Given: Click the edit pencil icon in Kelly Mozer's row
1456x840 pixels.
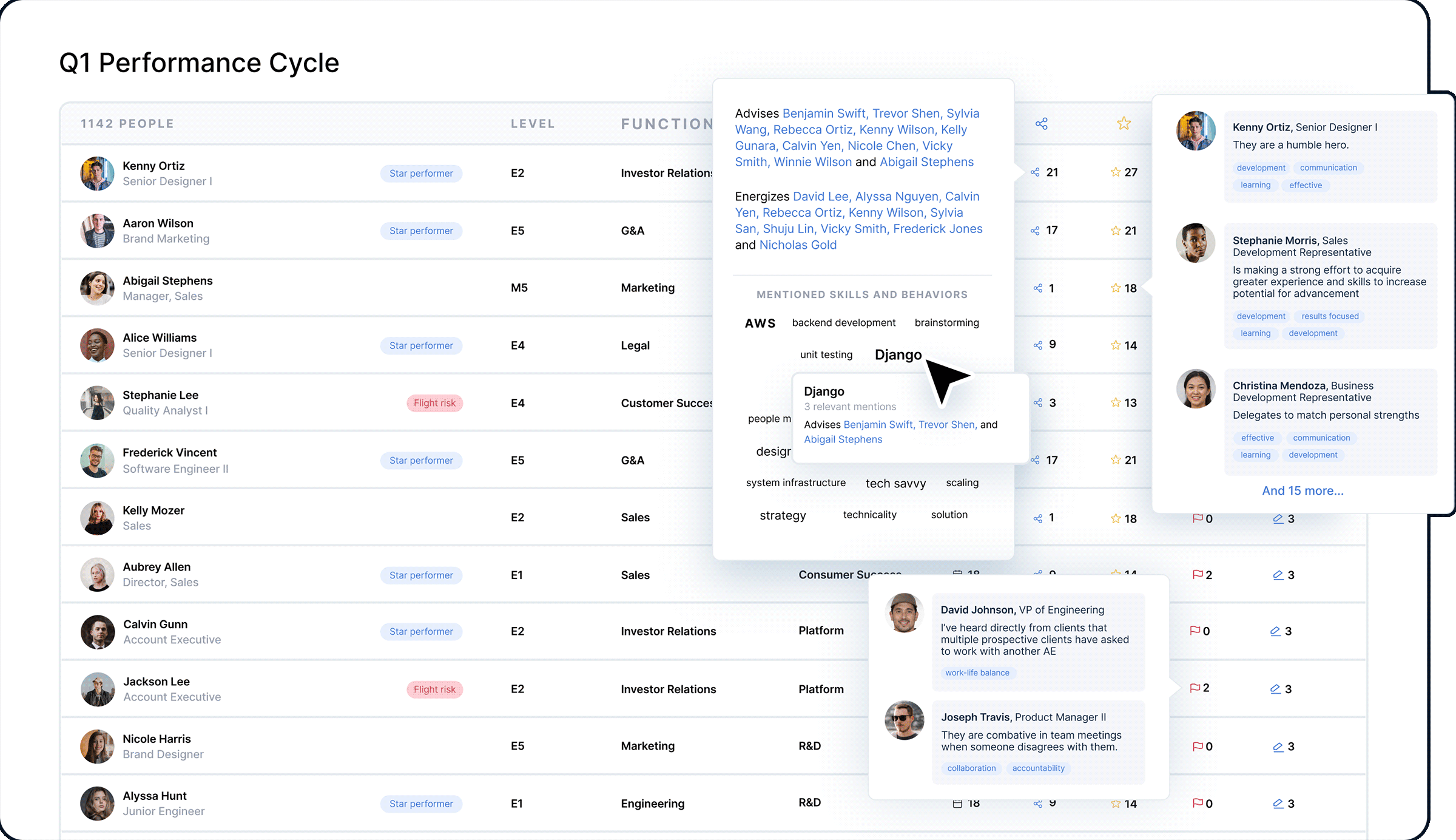Looking at the screenshot, I should tap(1277, 518).
